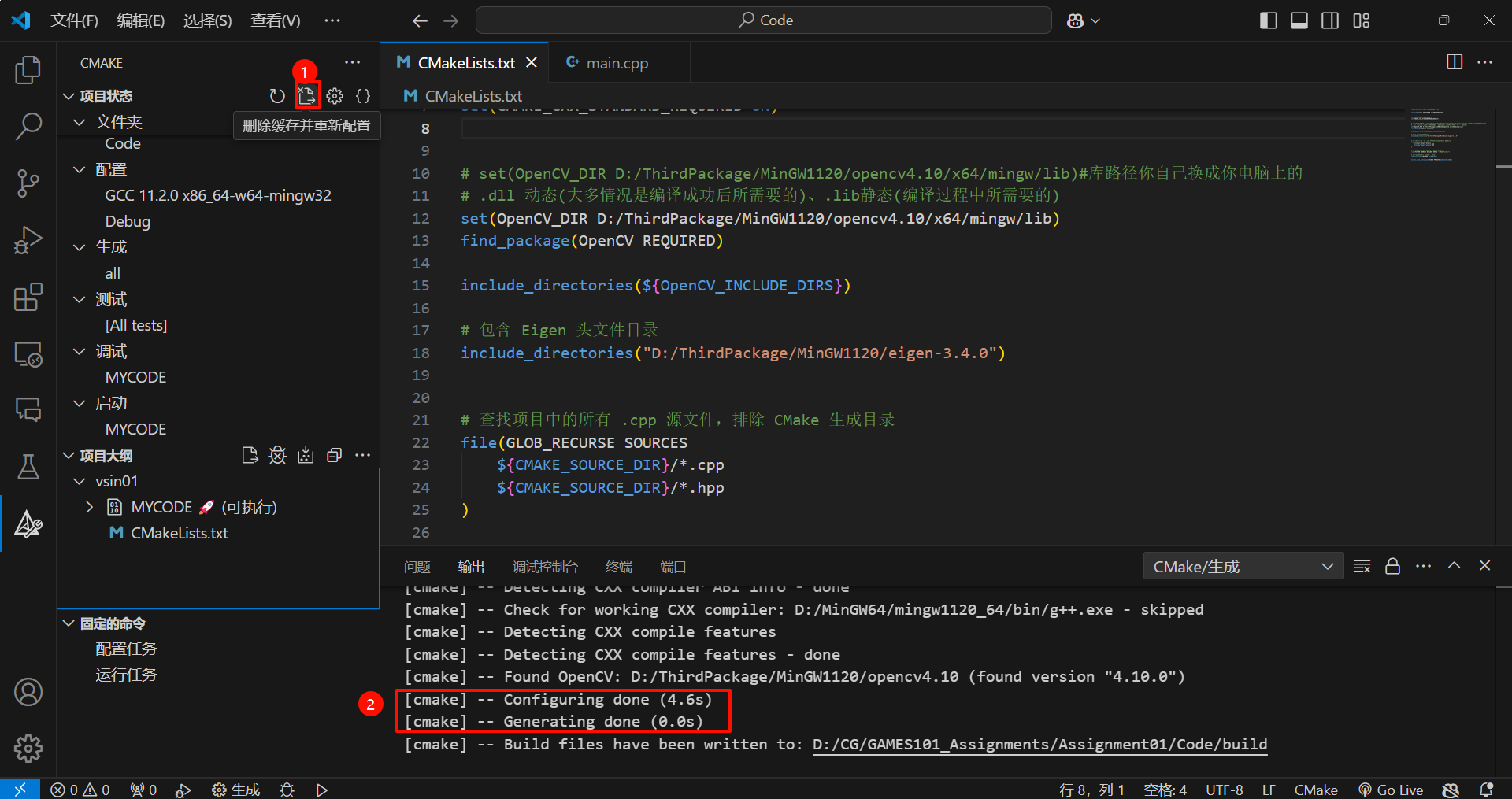Open the 文件(F) menu

point(75,20)
